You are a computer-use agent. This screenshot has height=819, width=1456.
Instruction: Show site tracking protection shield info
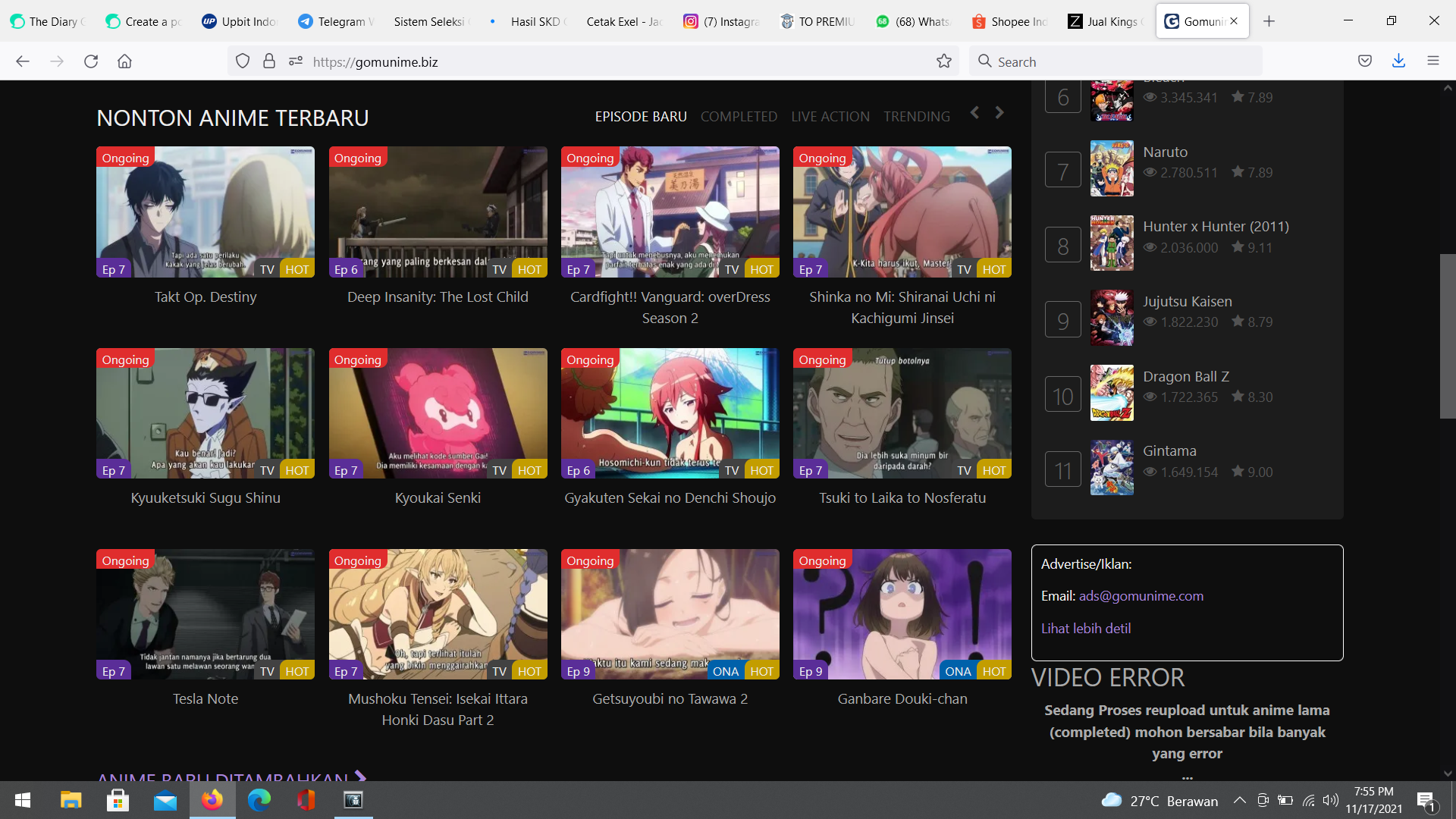pos(243,61)
